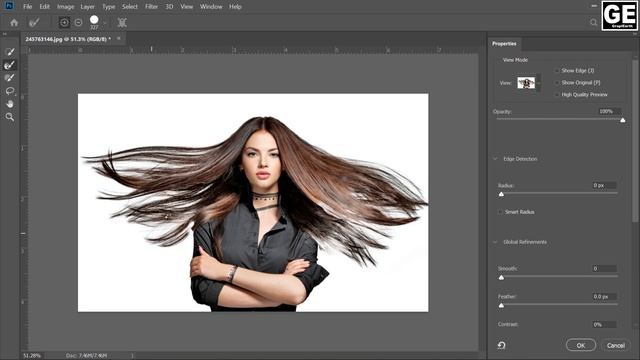Collapse the Global Refinements section
The image size is (640, 360).
tap(496, 242)
